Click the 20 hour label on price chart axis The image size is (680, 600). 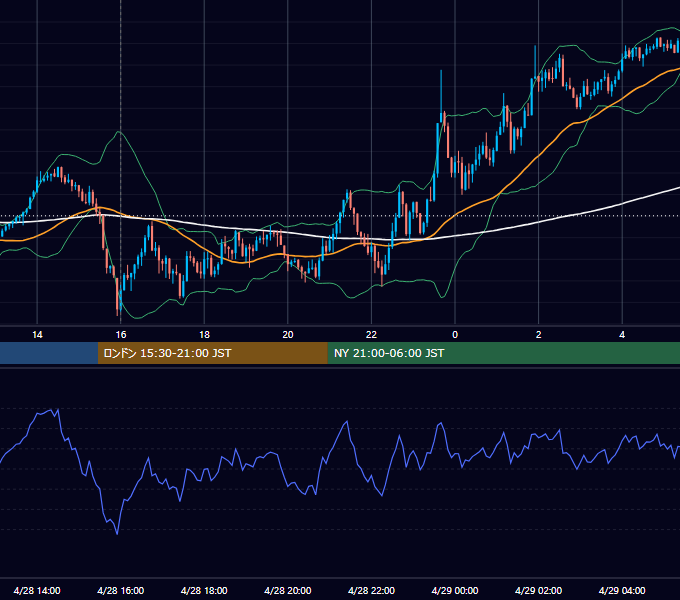pyautogui.click(x=288, y=335)
